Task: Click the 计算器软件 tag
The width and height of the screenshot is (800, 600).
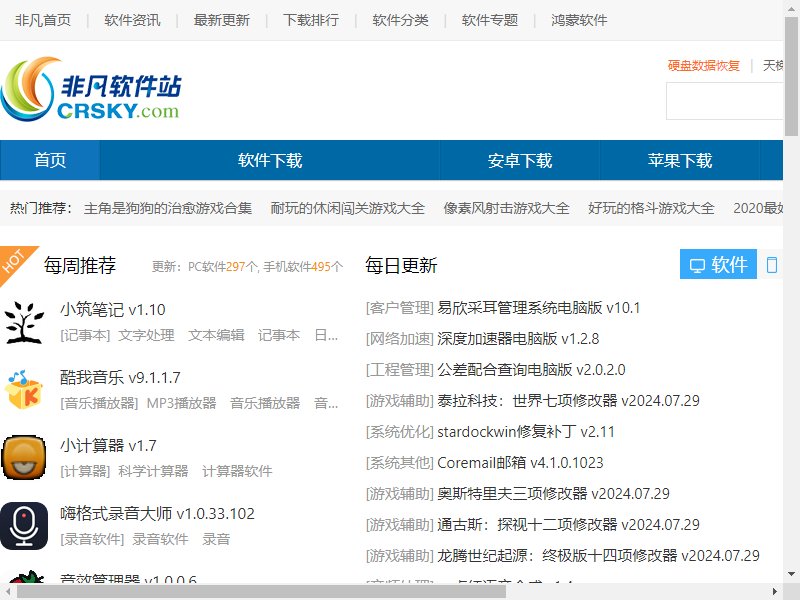Action: click(x=237, y=471)
